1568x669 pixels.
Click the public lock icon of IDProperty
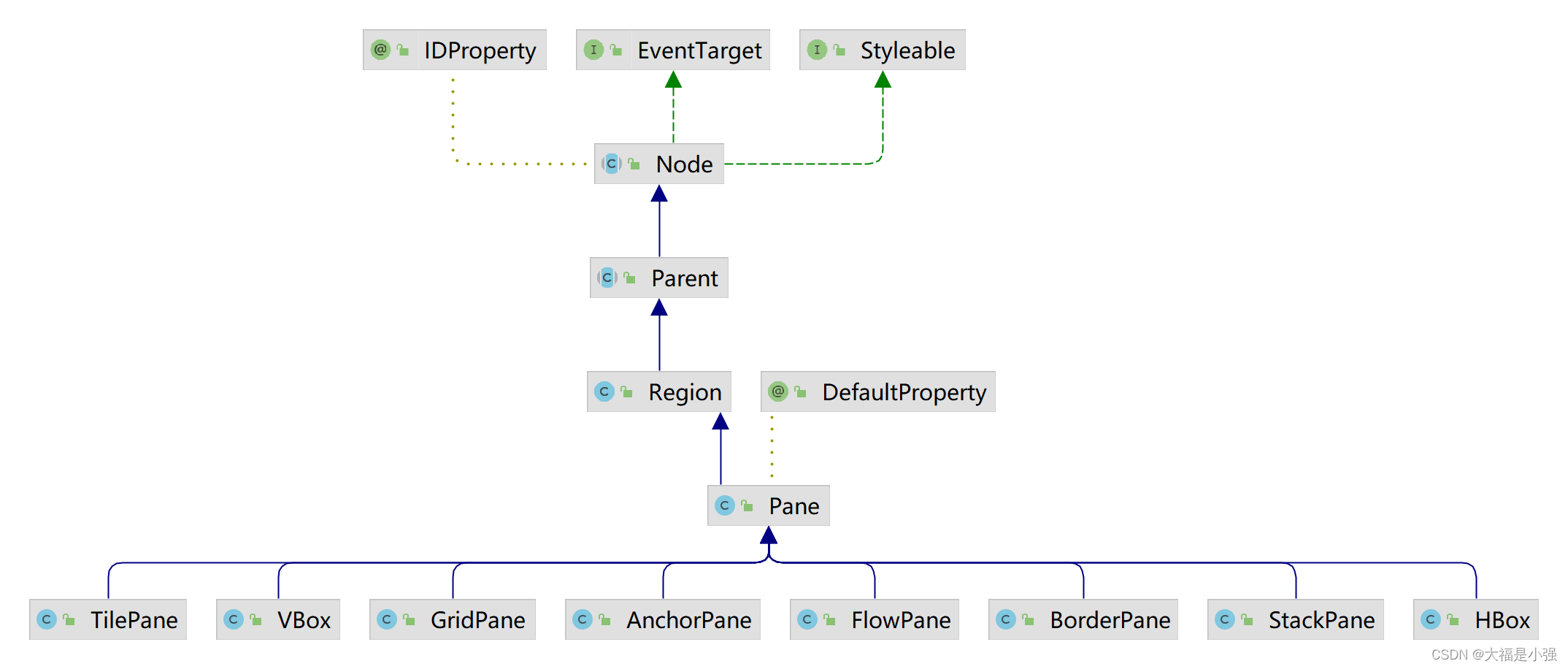(x=403, y=50)
